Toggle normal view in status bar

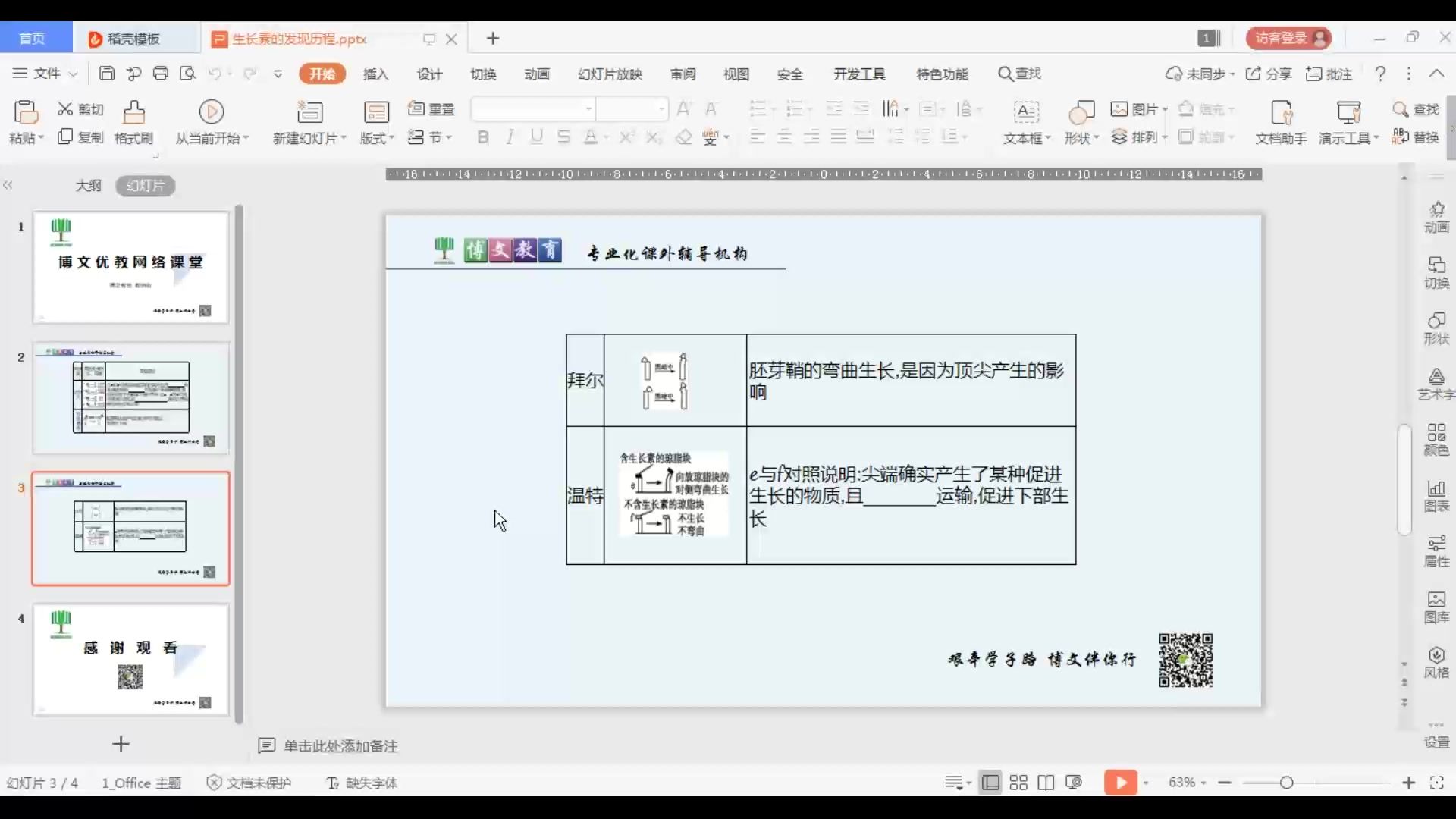pyautogui.click(x=990, y=783)
